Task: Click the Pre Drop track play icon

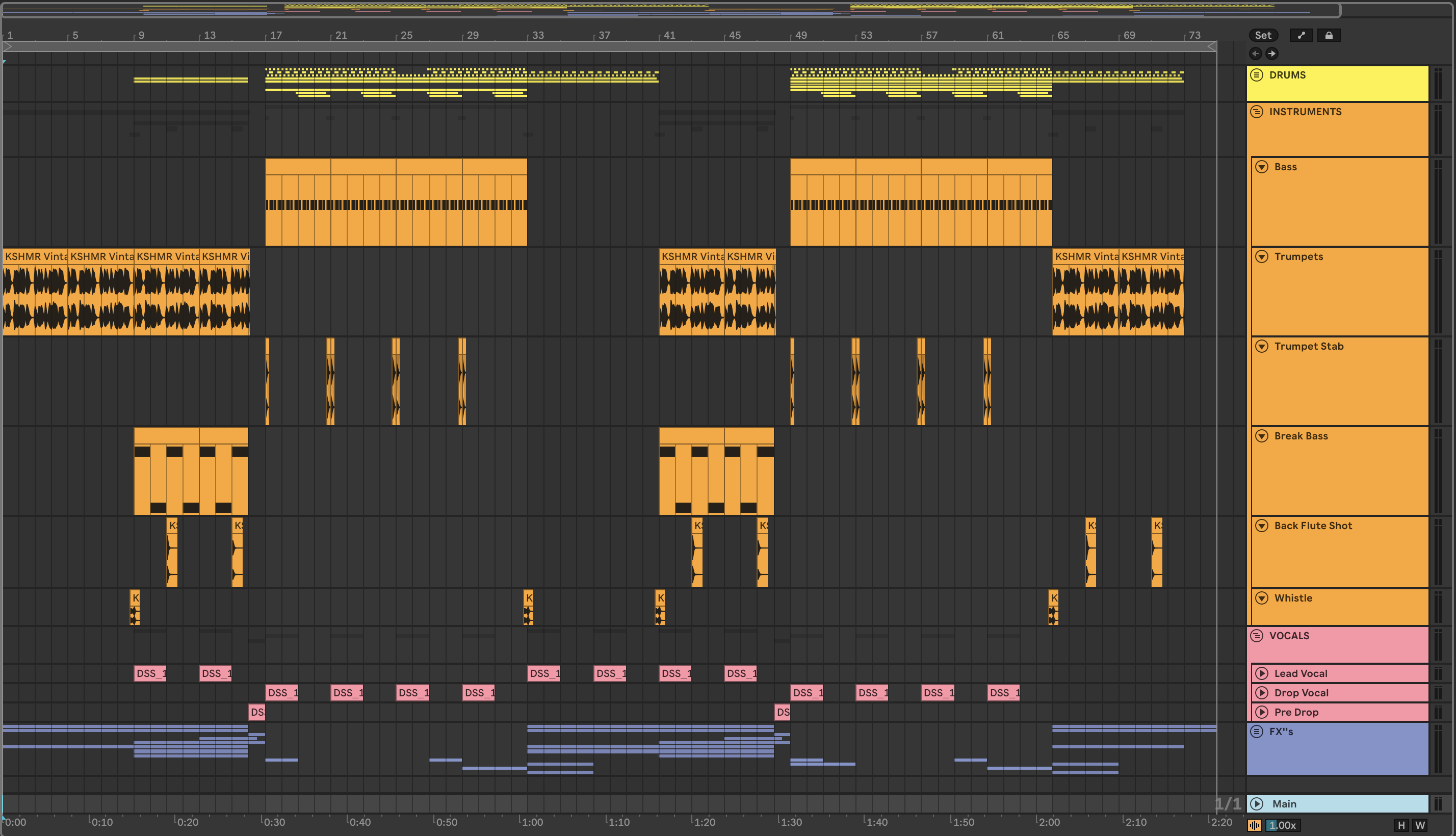Action: (x=1261, y=712)
